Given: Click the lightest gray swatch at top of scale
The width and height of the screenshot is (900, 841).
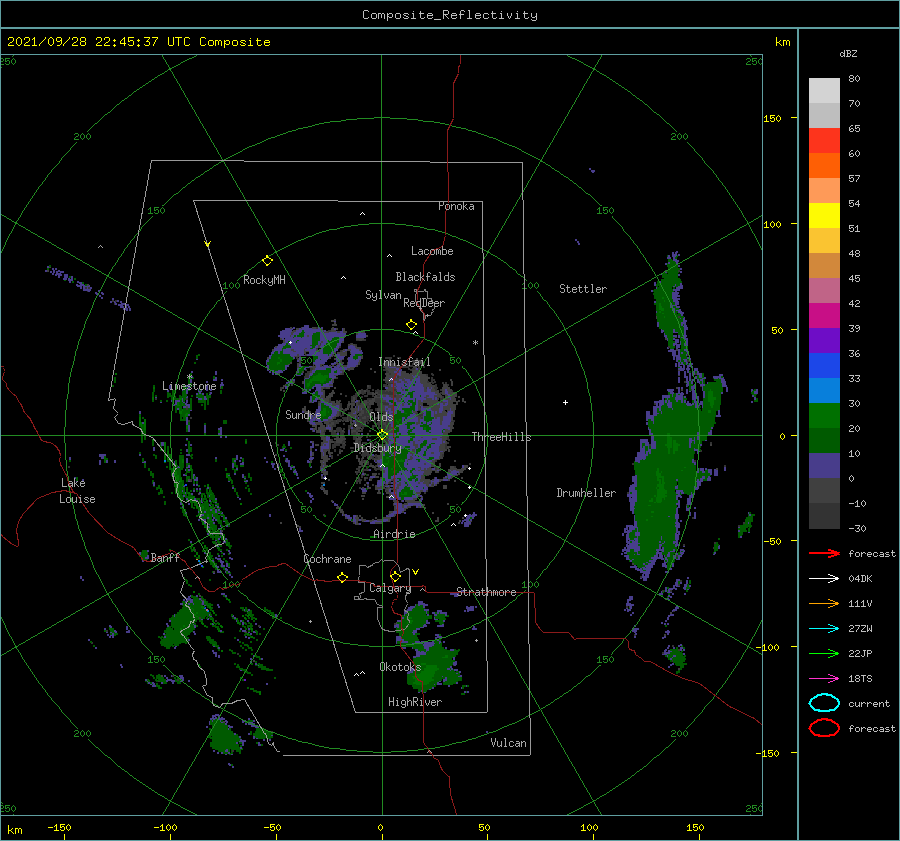Looking at the screenshot, I should click(824, 90).
